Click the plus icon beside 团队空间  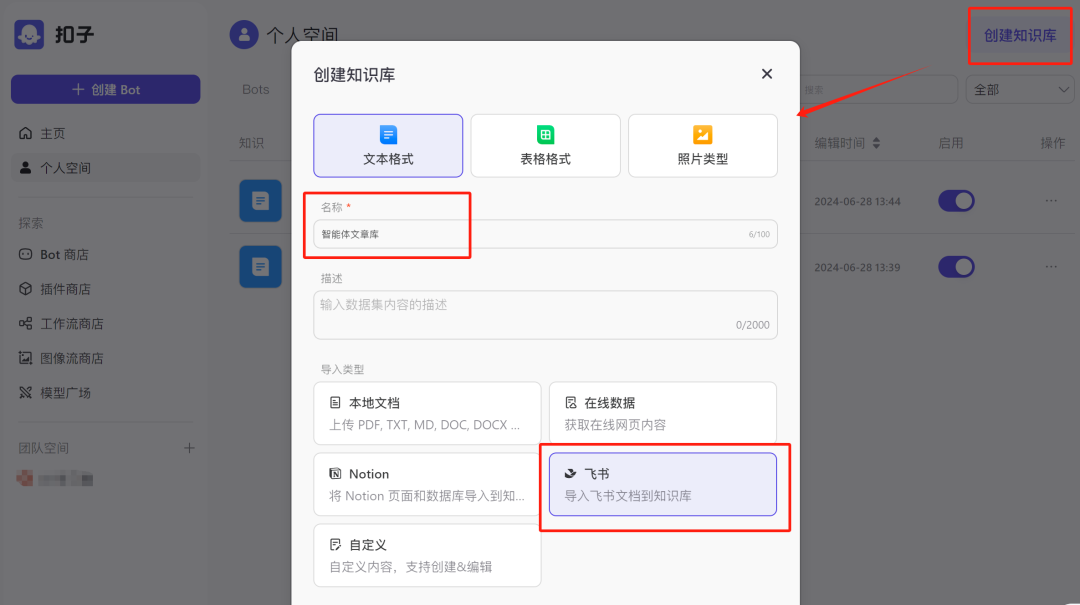pos(189,448)
